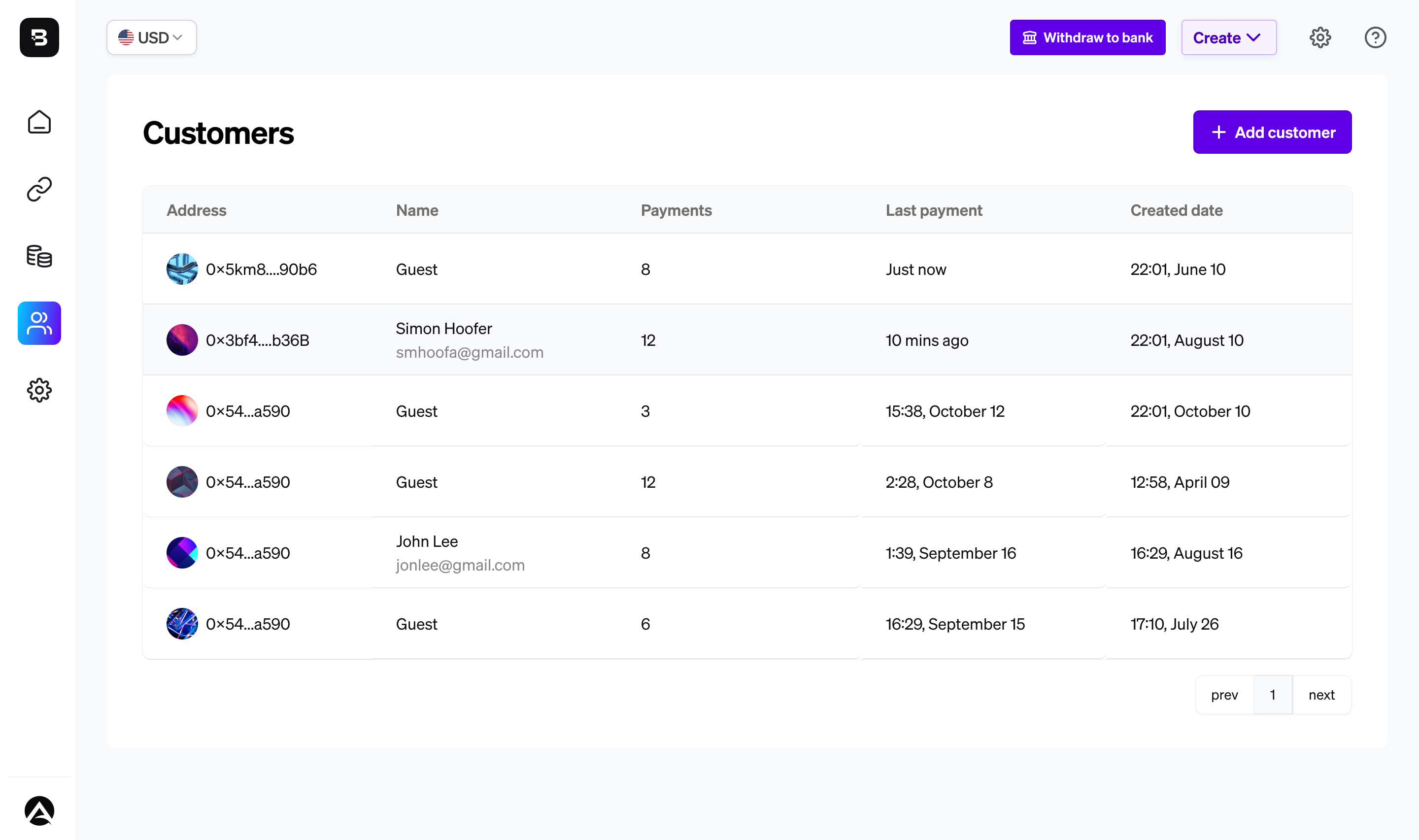Sort by the Payments column header
This screenshot has height=840, width=1419.
[676, 210]
